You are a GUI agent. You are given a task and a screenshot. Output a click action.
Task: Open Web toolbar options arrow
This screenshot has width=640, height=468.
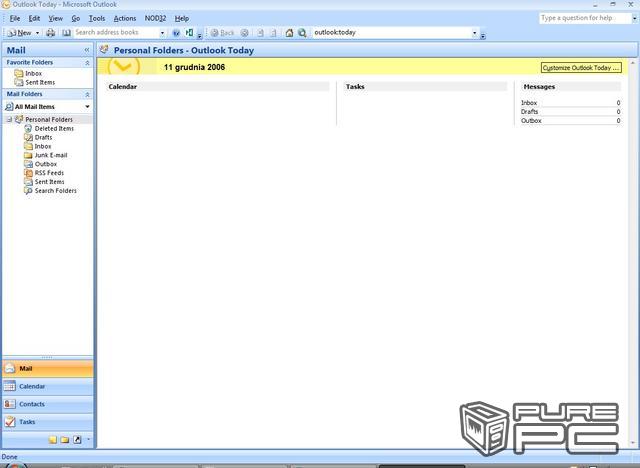pyautogui.click(x=483, y=36)
